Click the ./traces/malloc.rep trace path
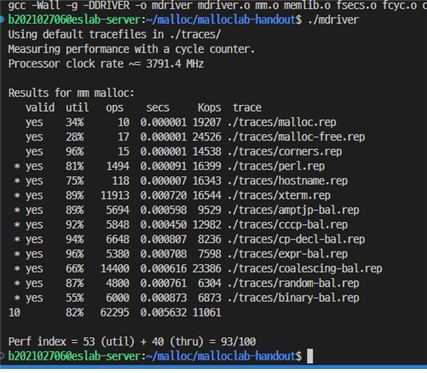The width and height of the screenshot is (427, 373). pos(282,123)
